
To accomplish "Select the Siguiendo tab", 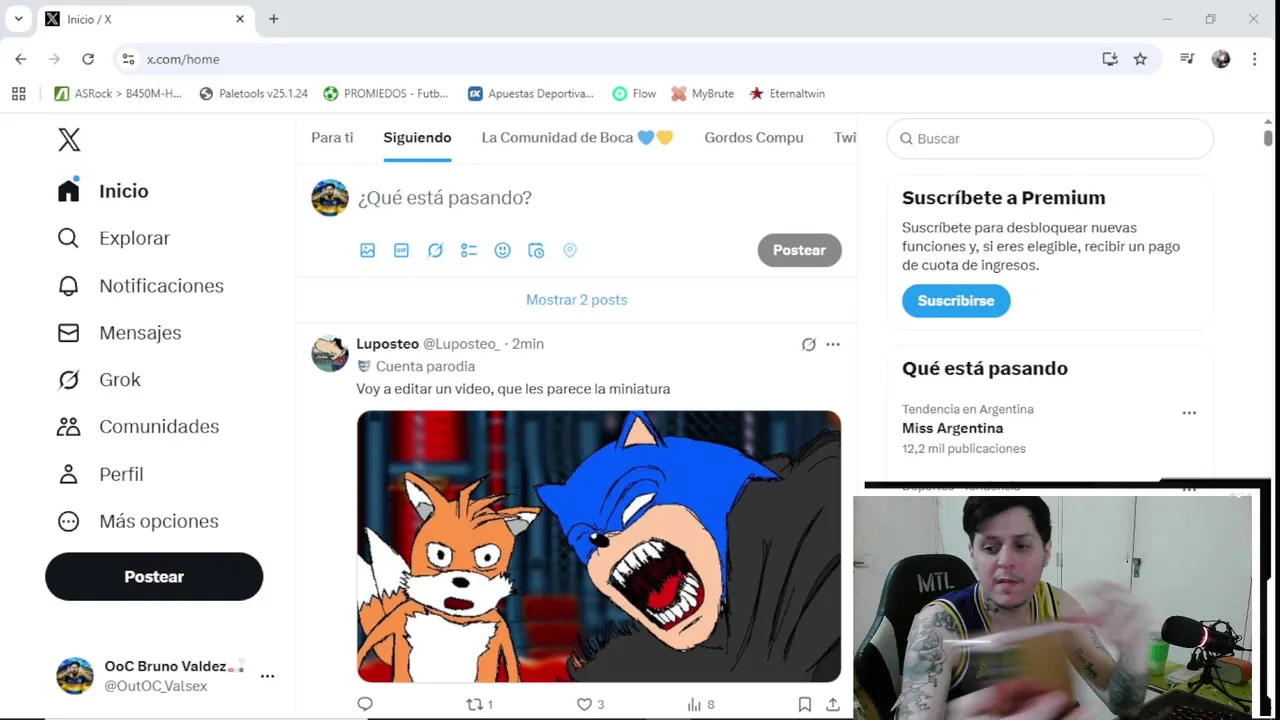I will [417, 138].
